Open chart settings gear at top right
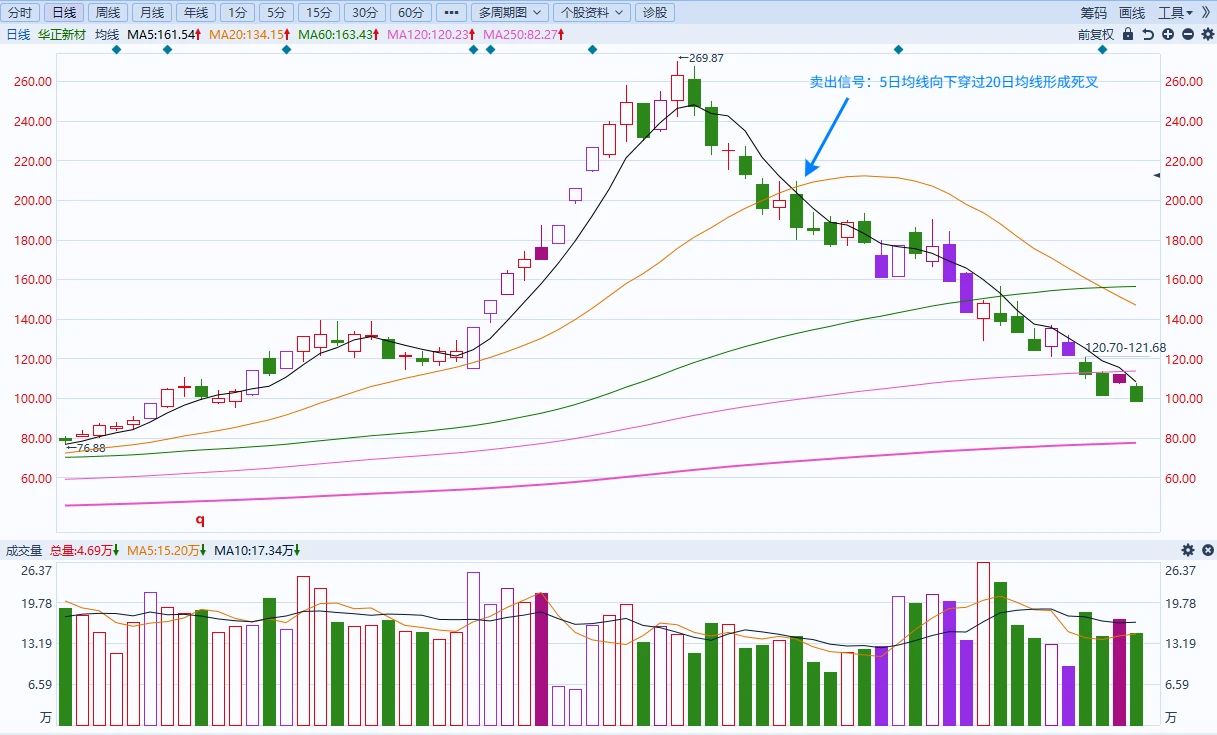 1207,34
